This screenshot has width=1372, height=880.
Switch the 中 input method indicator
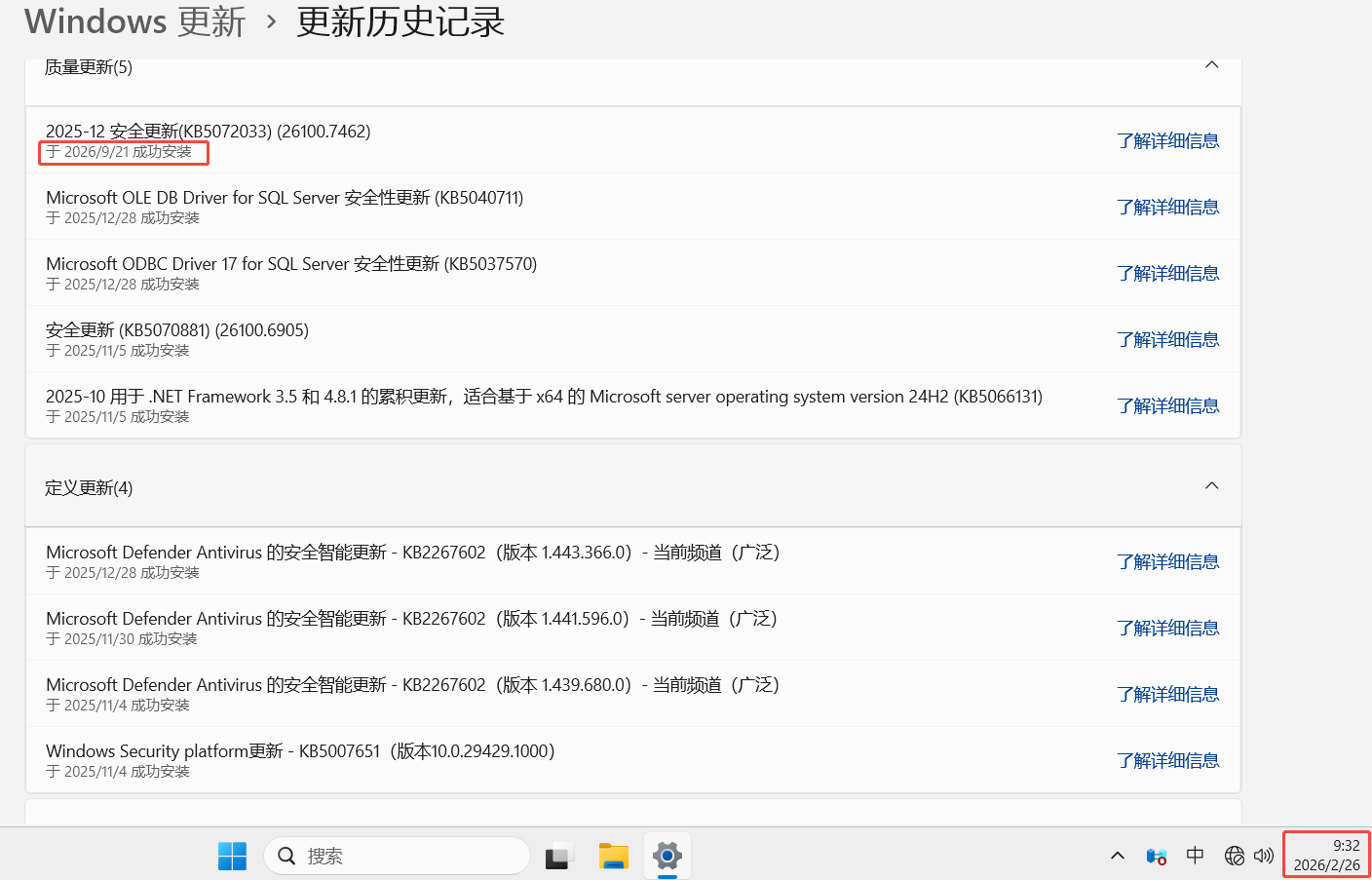point(1196,856)
